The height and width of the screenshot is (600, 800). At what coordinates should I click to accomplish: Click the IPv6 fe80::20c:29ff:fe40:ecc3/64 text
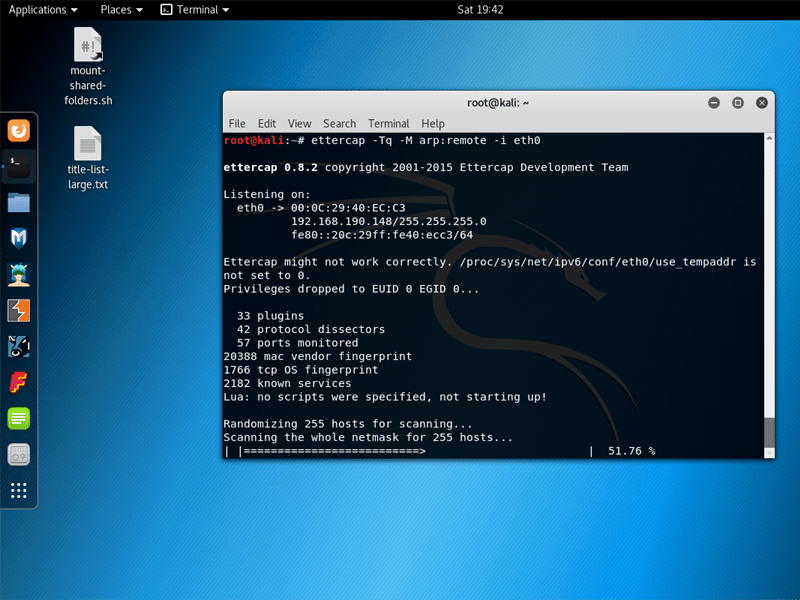point(382,235)
